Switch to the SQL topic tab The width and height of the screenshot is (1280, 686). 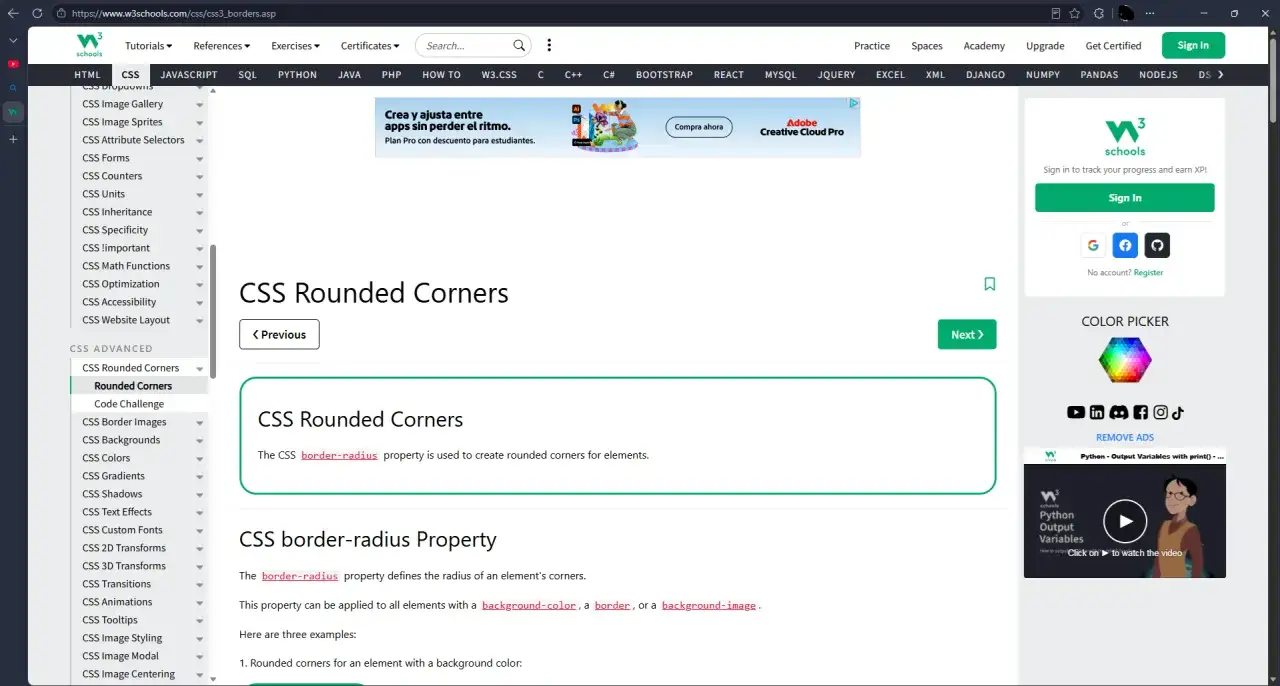[x=247, y=75]
